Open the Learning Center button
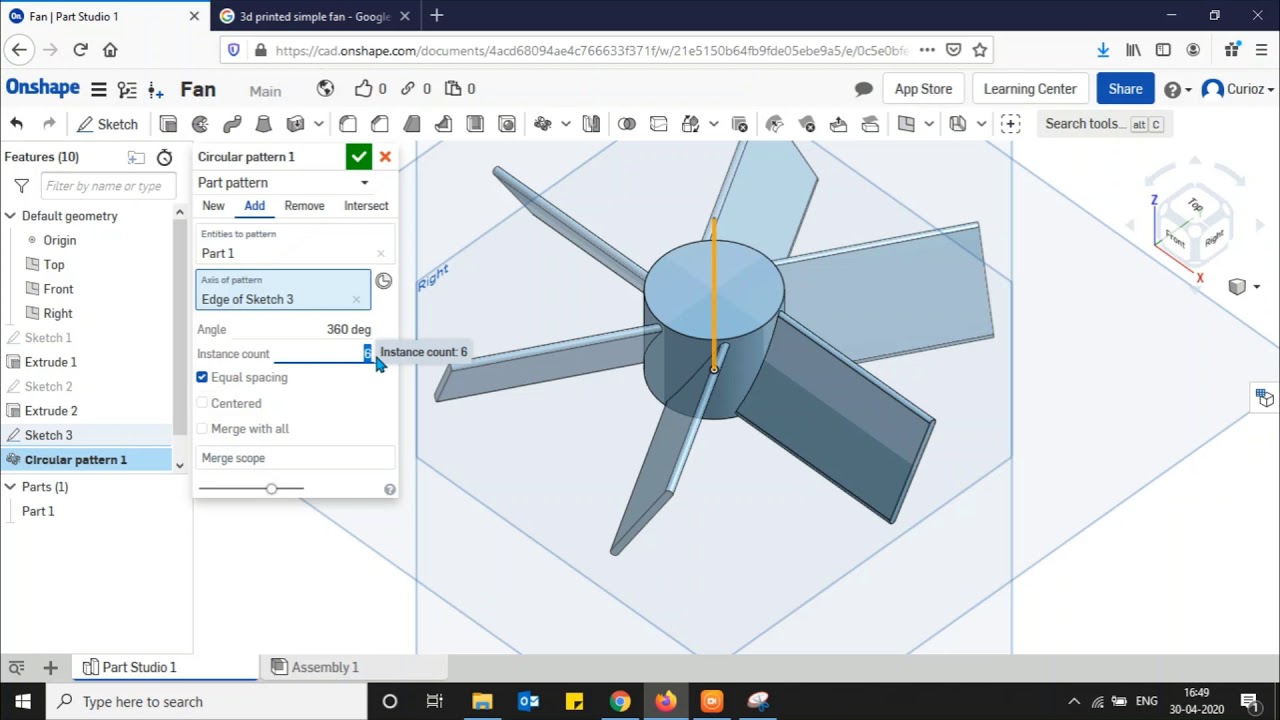This screenshot has width=1280, height=720. 1030,89
